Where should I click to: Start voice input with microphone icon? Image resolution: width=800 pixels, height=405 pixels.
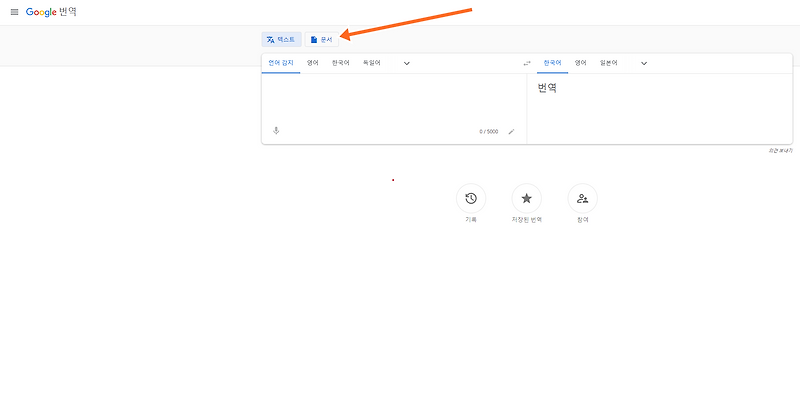pos(276,131)
